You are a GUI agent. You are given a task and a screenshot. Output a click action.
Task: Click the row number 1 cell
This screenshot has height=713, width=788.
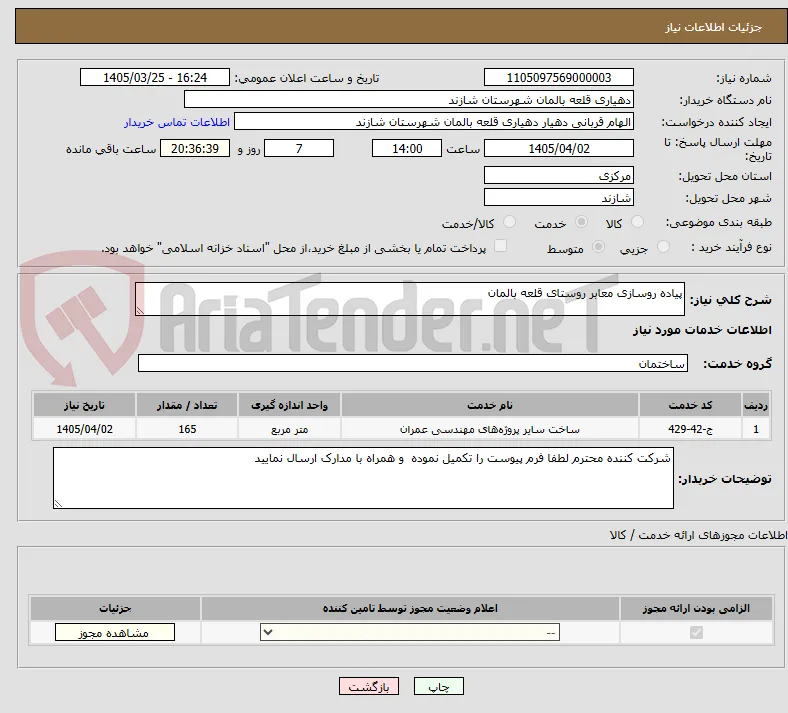pos(756,429)
